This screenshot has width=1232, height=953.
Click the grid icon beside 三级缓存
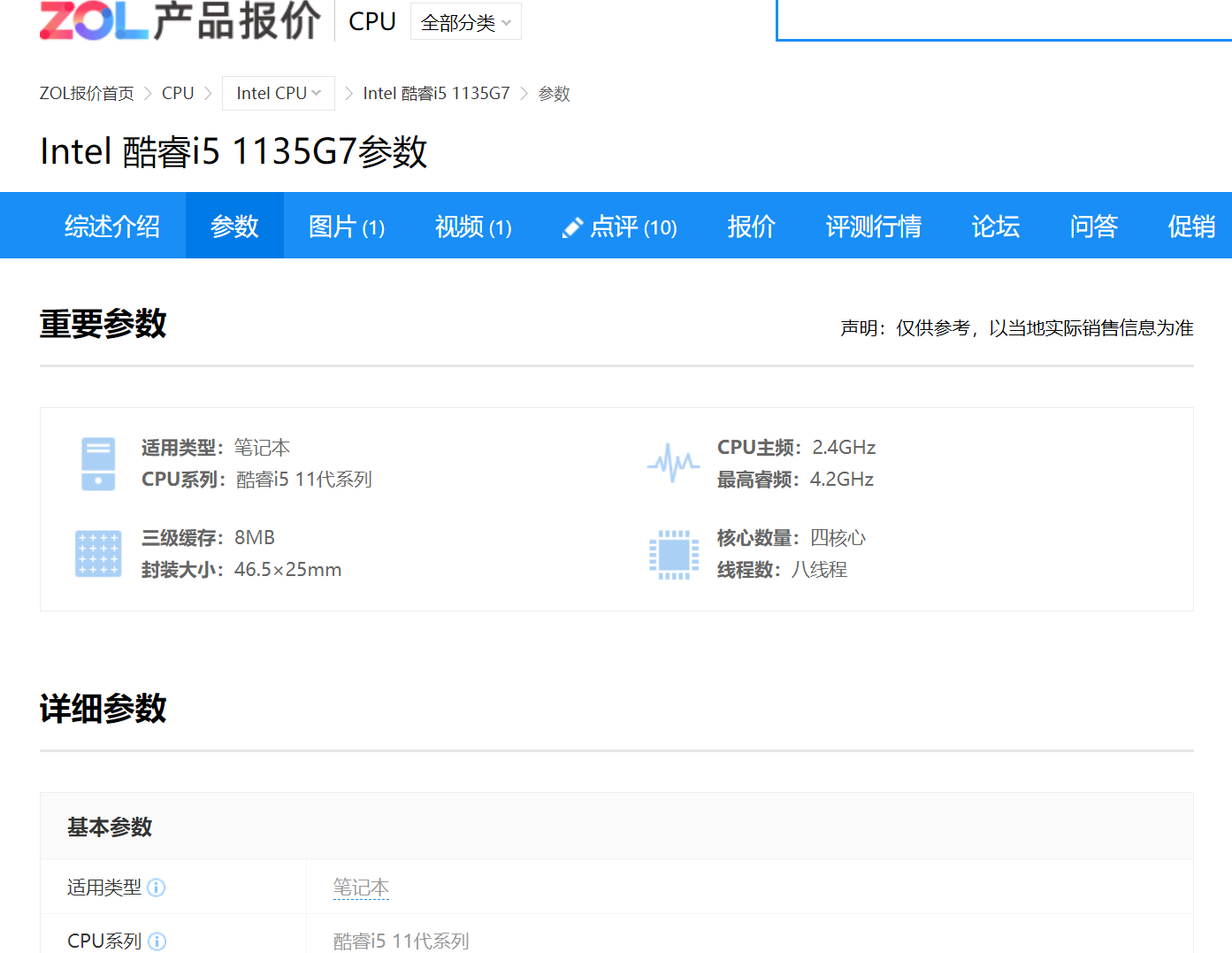pyautogui.click(x=98, y=554)
